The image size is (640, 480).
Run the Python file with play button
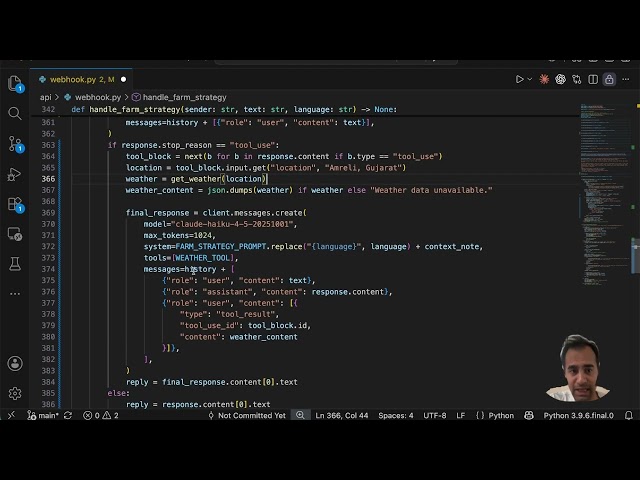coord(519,79)
